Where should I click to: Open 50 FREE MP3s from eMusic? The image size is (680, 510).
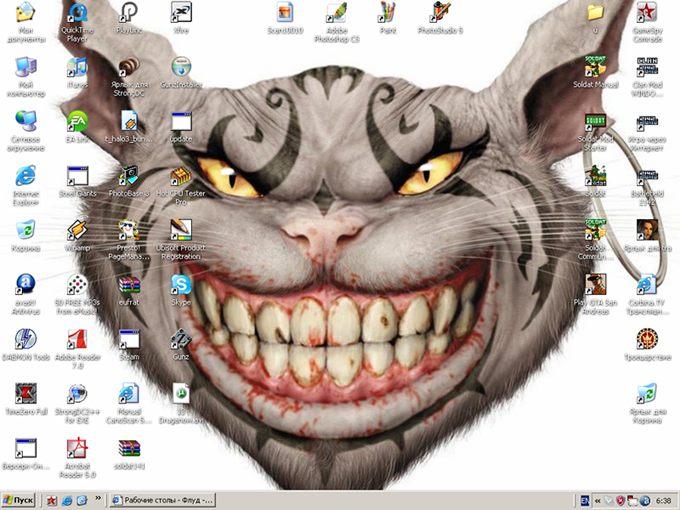pyautogui.click(x=77, y=285)
